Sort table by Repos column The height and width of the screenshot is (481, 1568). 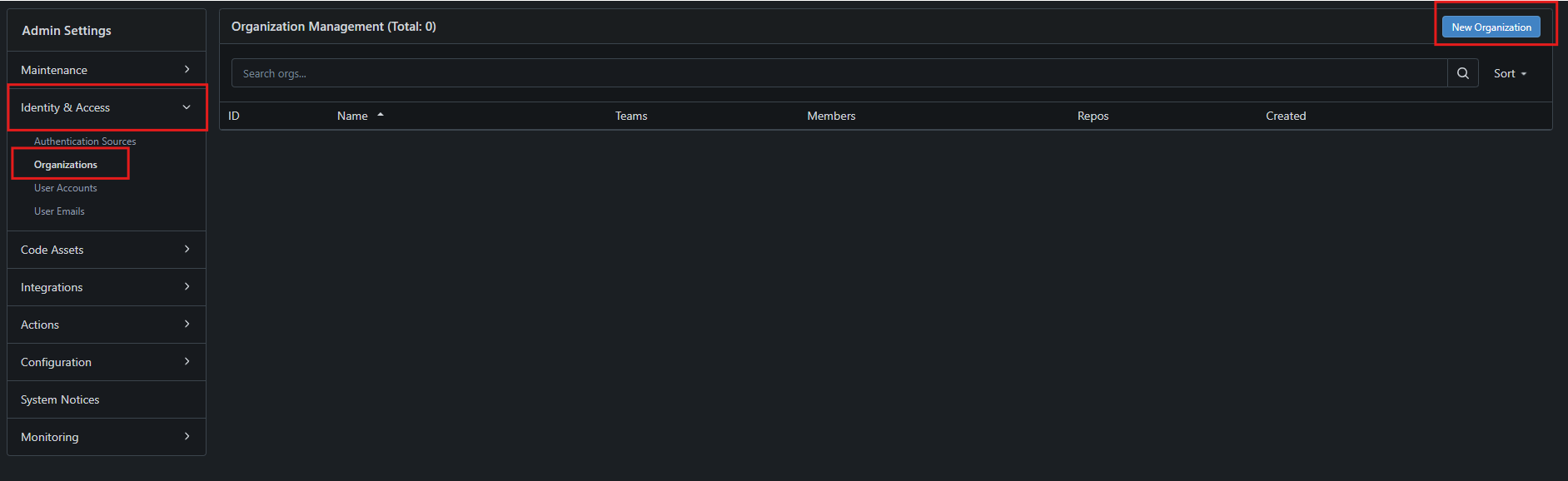(x=1093, y=116)
